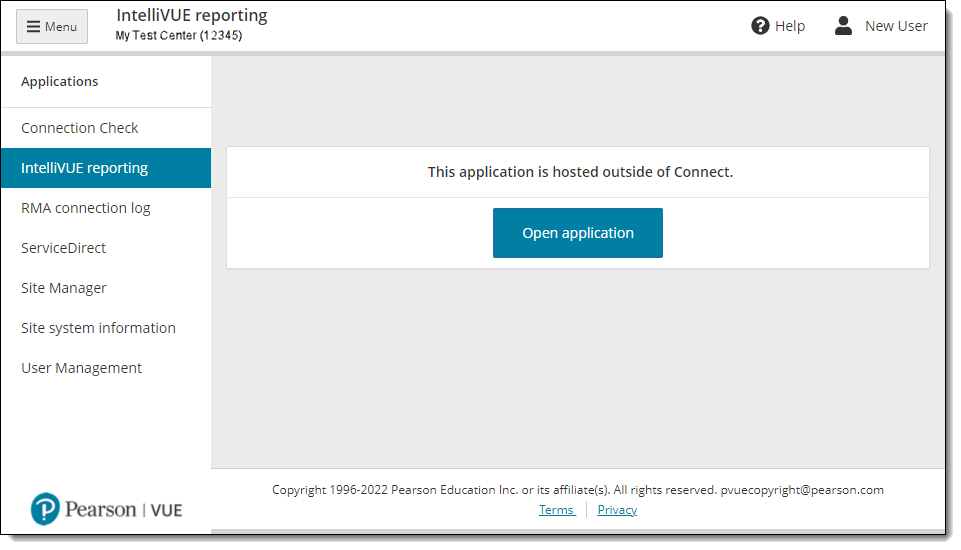The image size is (961, 550).
Task: Go to ServiceDirect application
Action: (64, 248)
